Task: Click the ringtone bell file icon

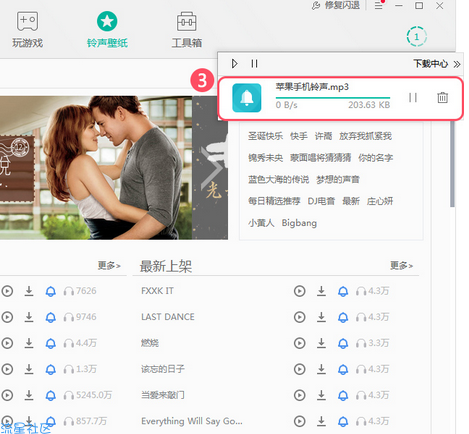Action: [247, 98]
